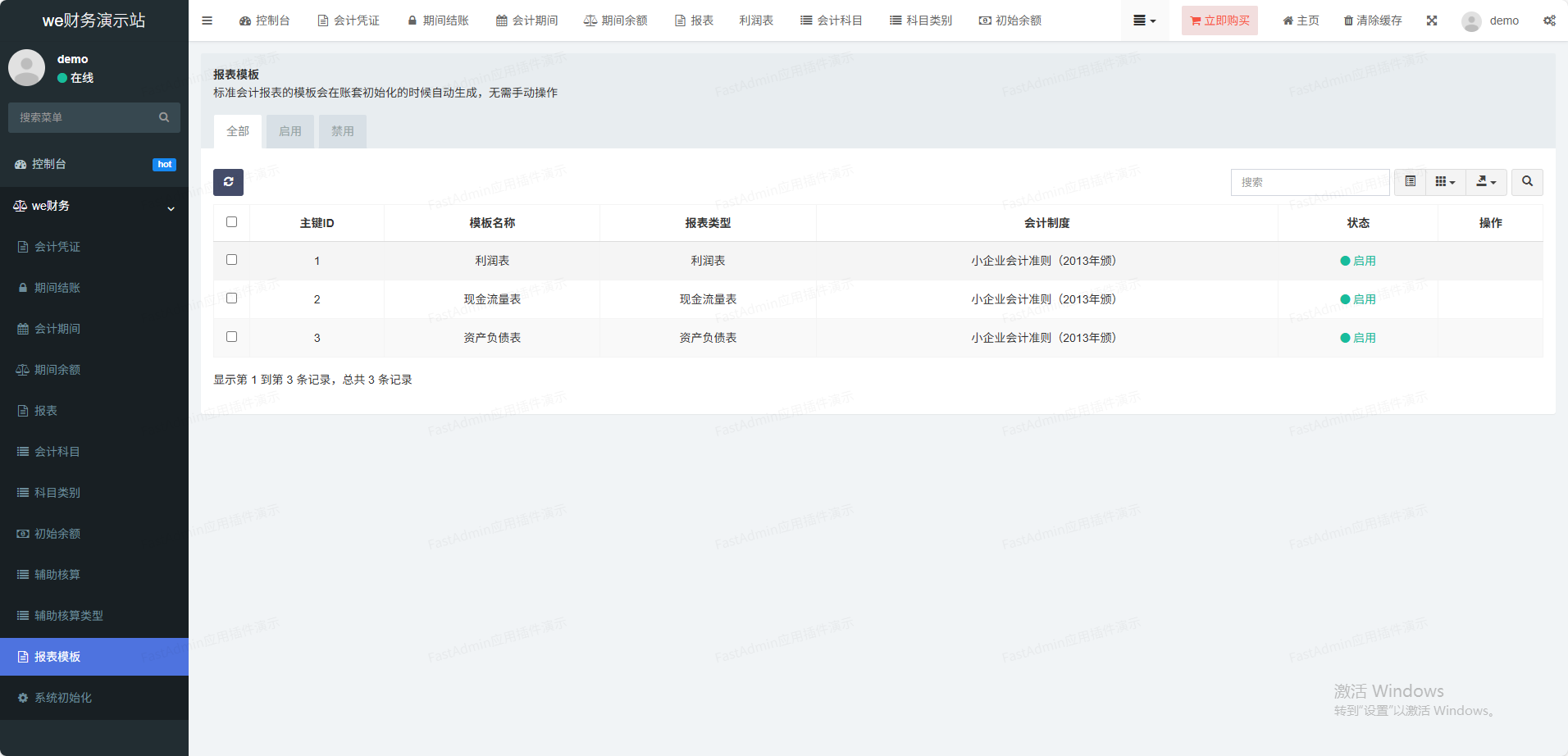Select the checkbox for the 资产负债表 row
Screen dimensions: 1568x756
pyautogui.click(x=231, y=337)
